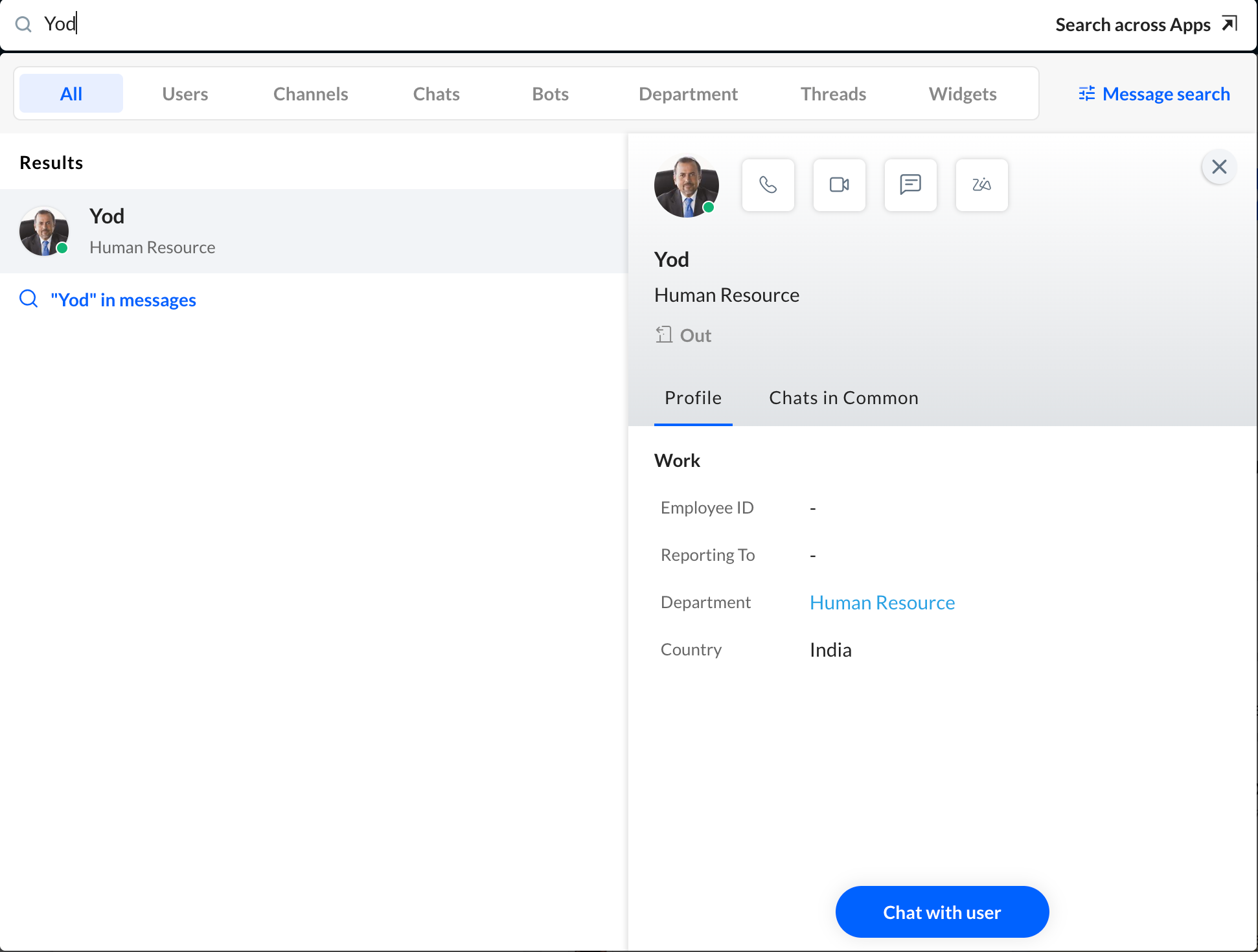This screenshot has width=1258, height=952.
Task: Start audio call with Yod
Action: [x=768, y=185]
